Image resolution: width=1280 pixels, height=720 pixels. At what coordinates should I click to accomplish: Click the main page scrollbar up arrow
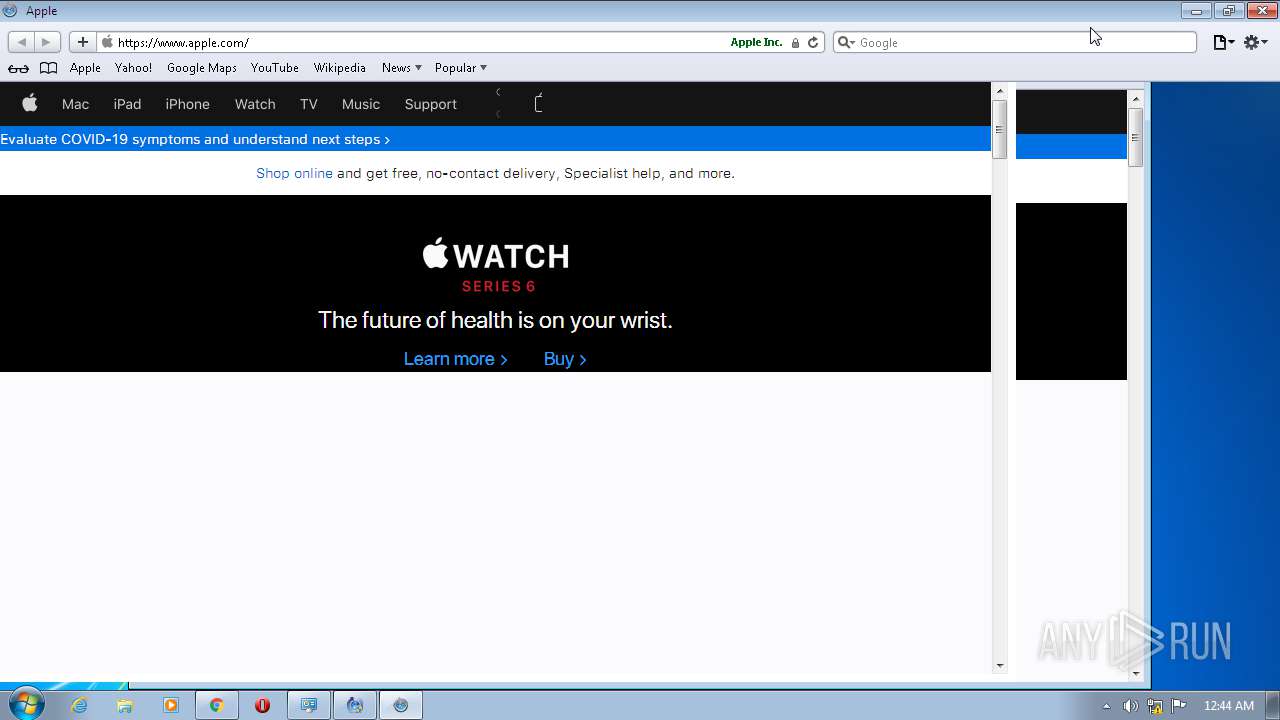999,91
